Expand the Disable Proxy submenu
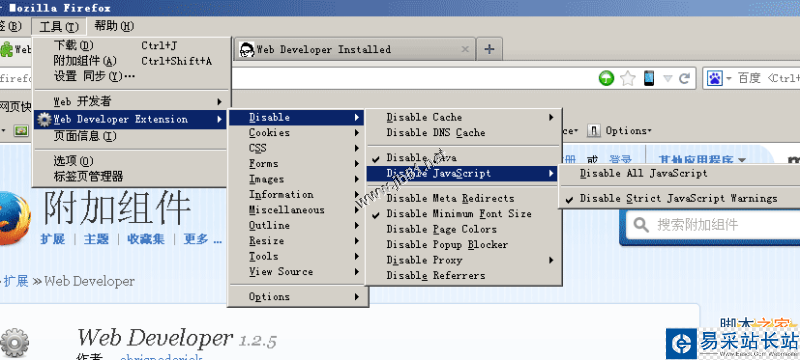 point(463,260)
